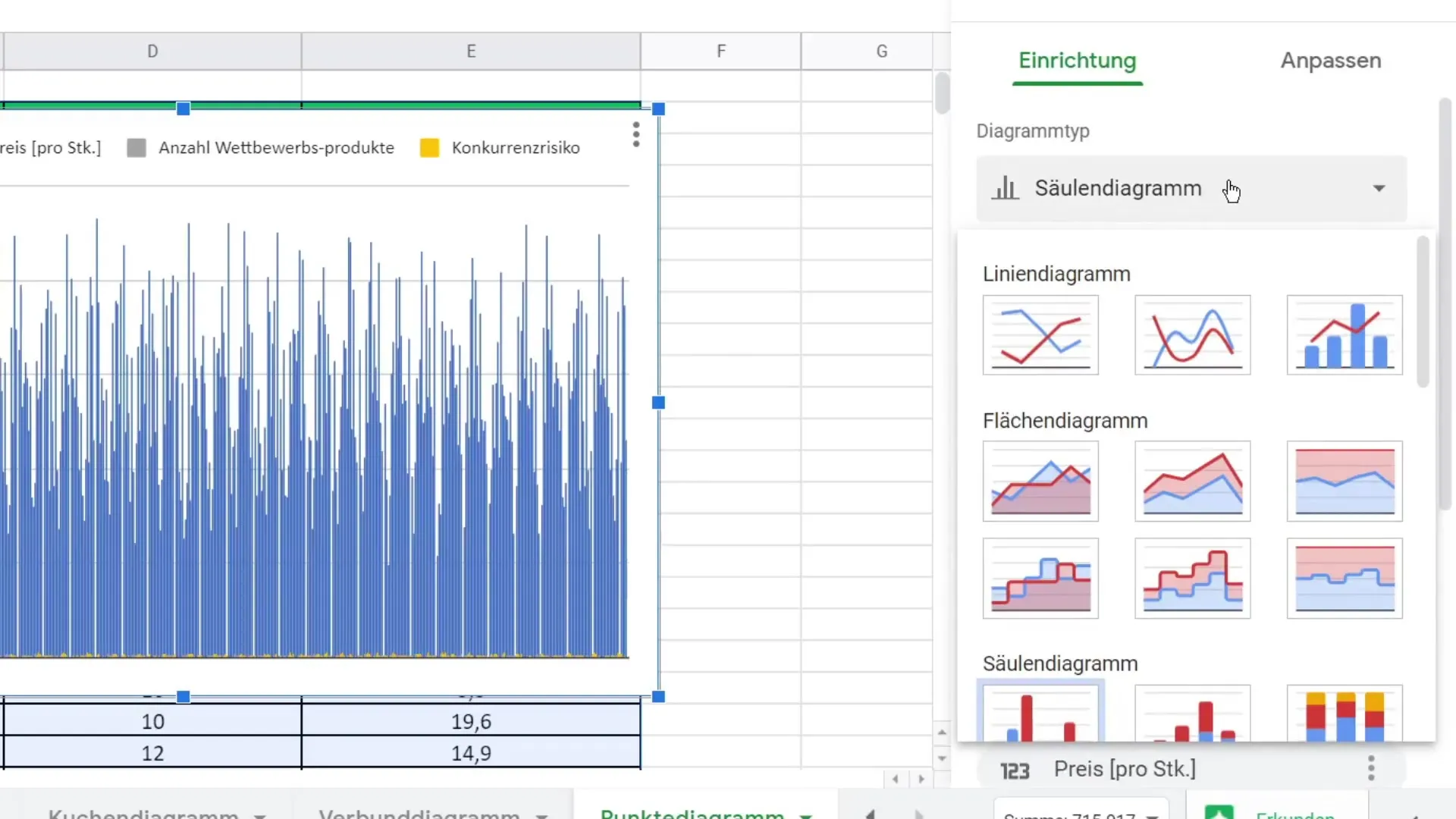Click the sheet vertical scrollbar thumb
Viewport: 1456px width, 819px height.
tap(942, 93)
